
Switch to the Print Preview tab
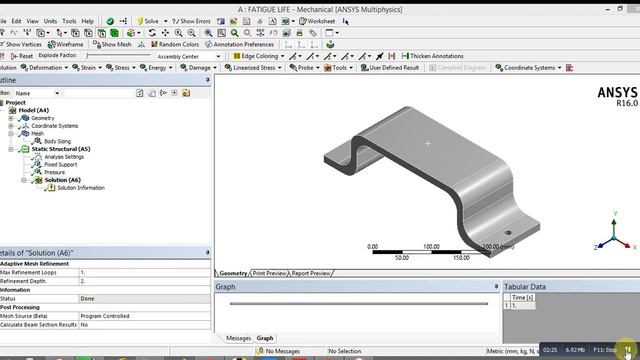point(269,273)
